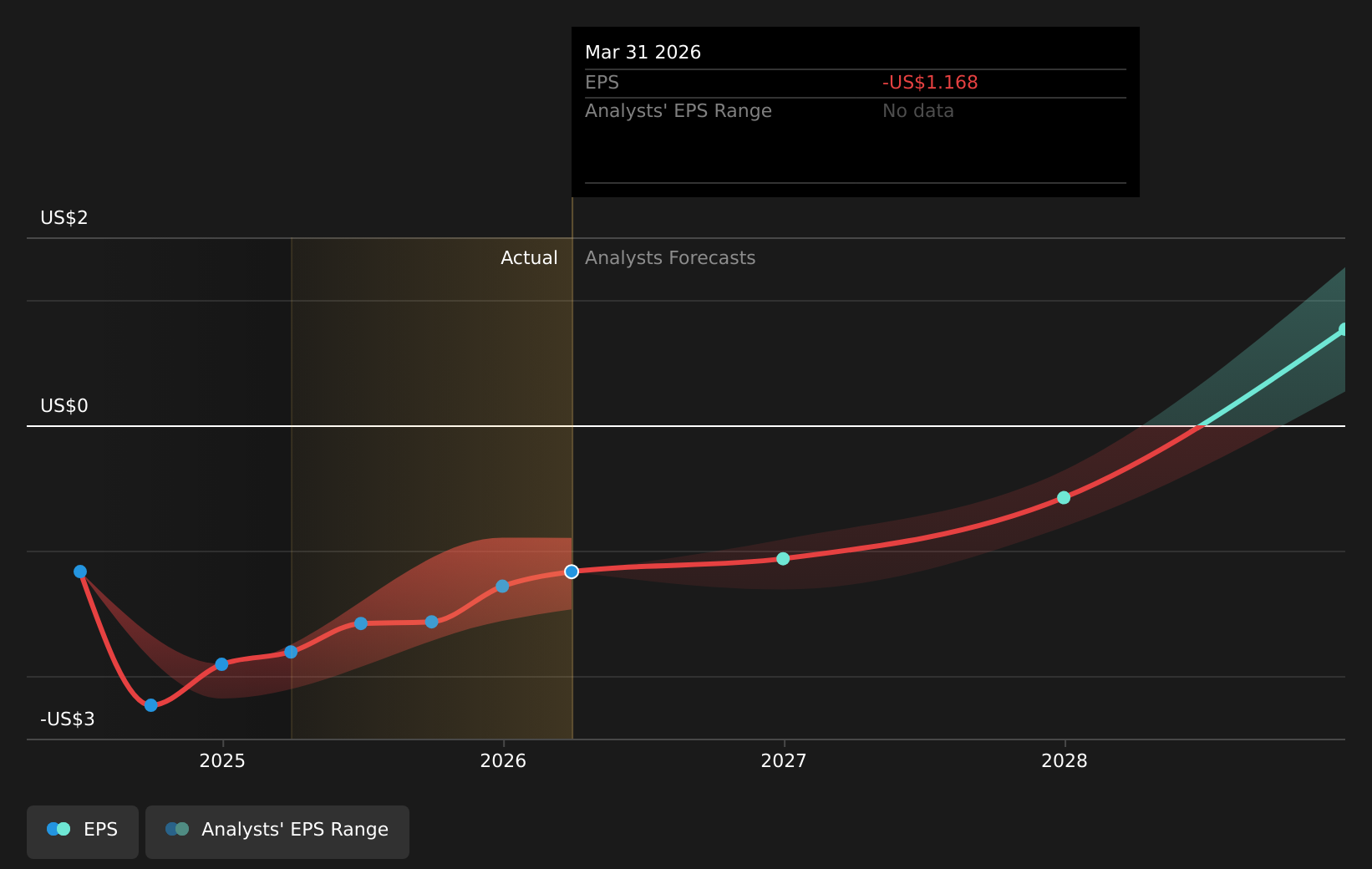Select the lowest EPS data point in late 2024
This screenshot has width=1372, height=869.
point(150,705)
